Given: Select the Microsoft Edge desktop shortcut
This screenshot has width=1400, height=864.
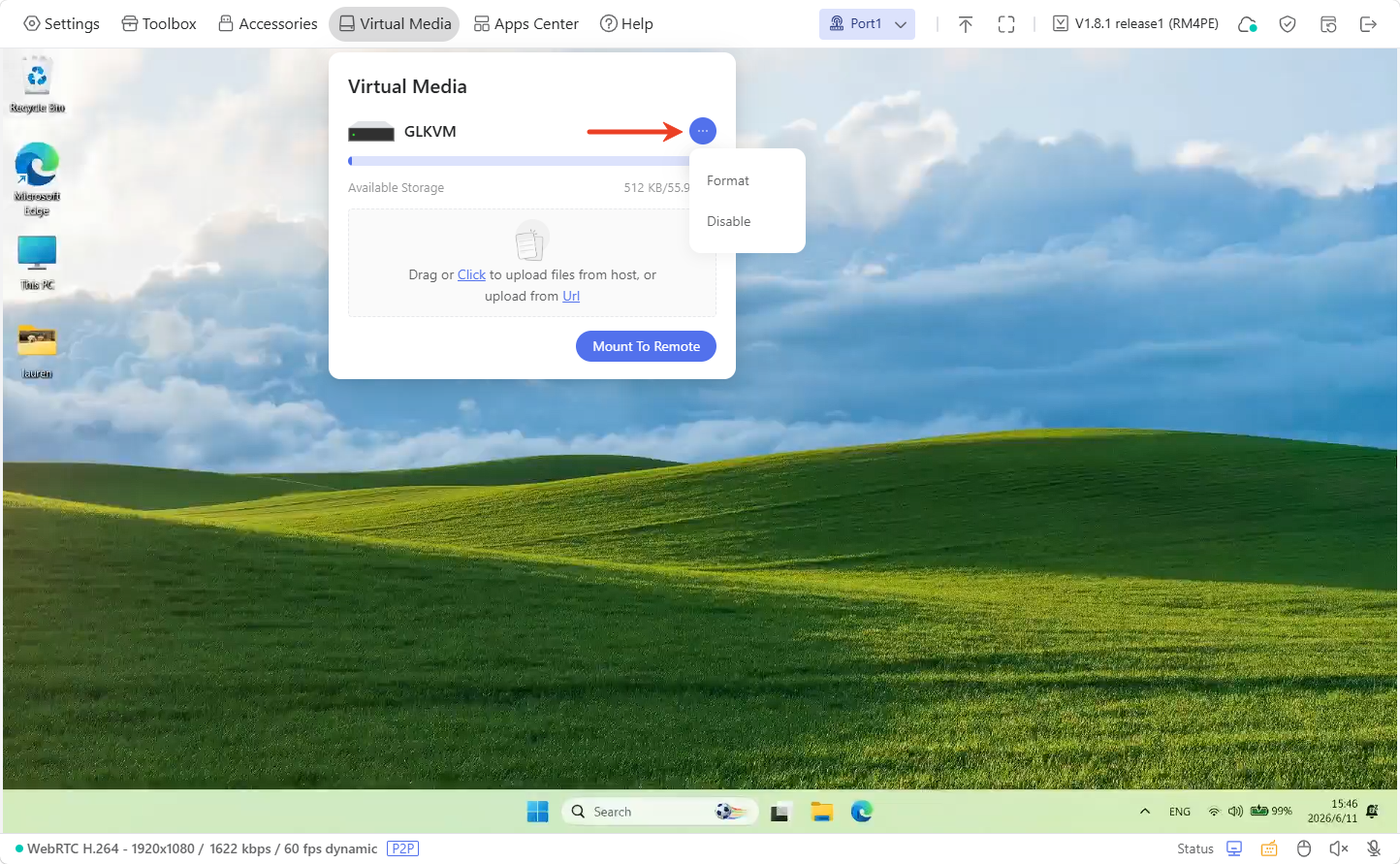Looking at the screenshot, I should point(37,179).
